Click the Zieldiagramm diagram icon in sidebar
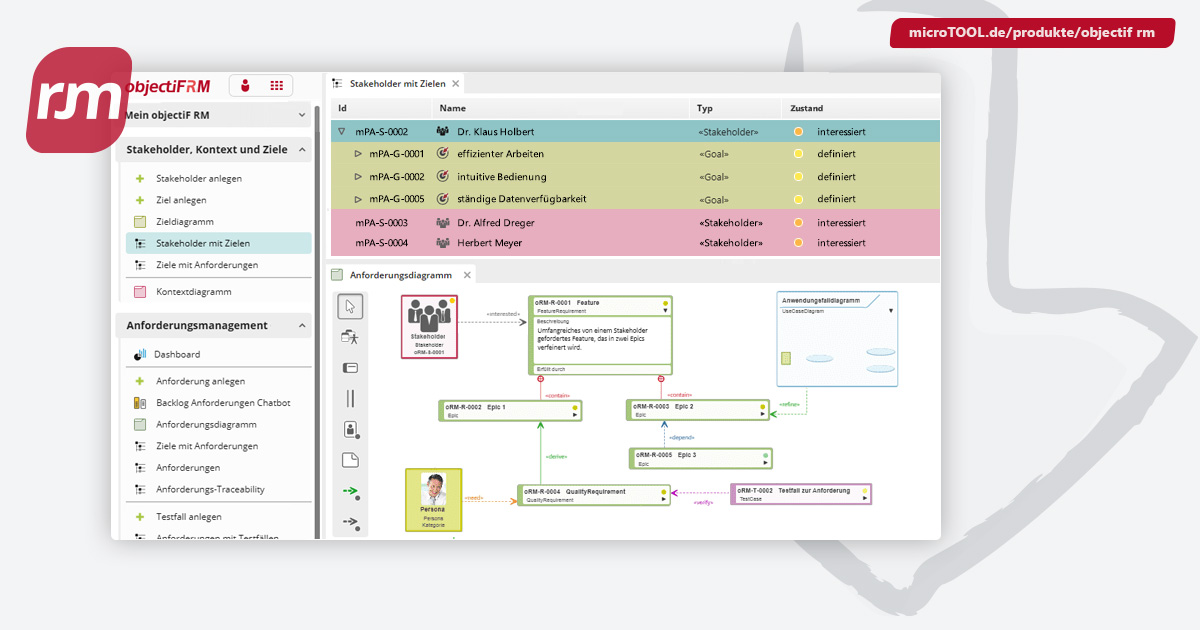This screenshot has height=630, width=1200. (x=140, y=222)
